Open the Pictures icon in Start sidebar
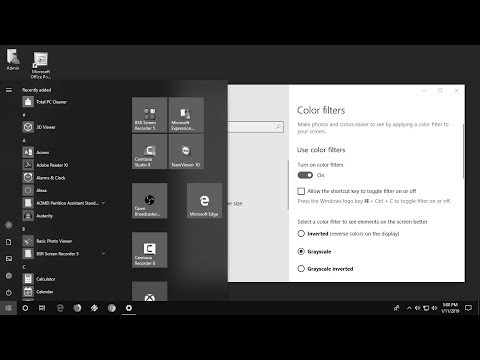This screenshot has width=480, height=360. pos(9,258)
